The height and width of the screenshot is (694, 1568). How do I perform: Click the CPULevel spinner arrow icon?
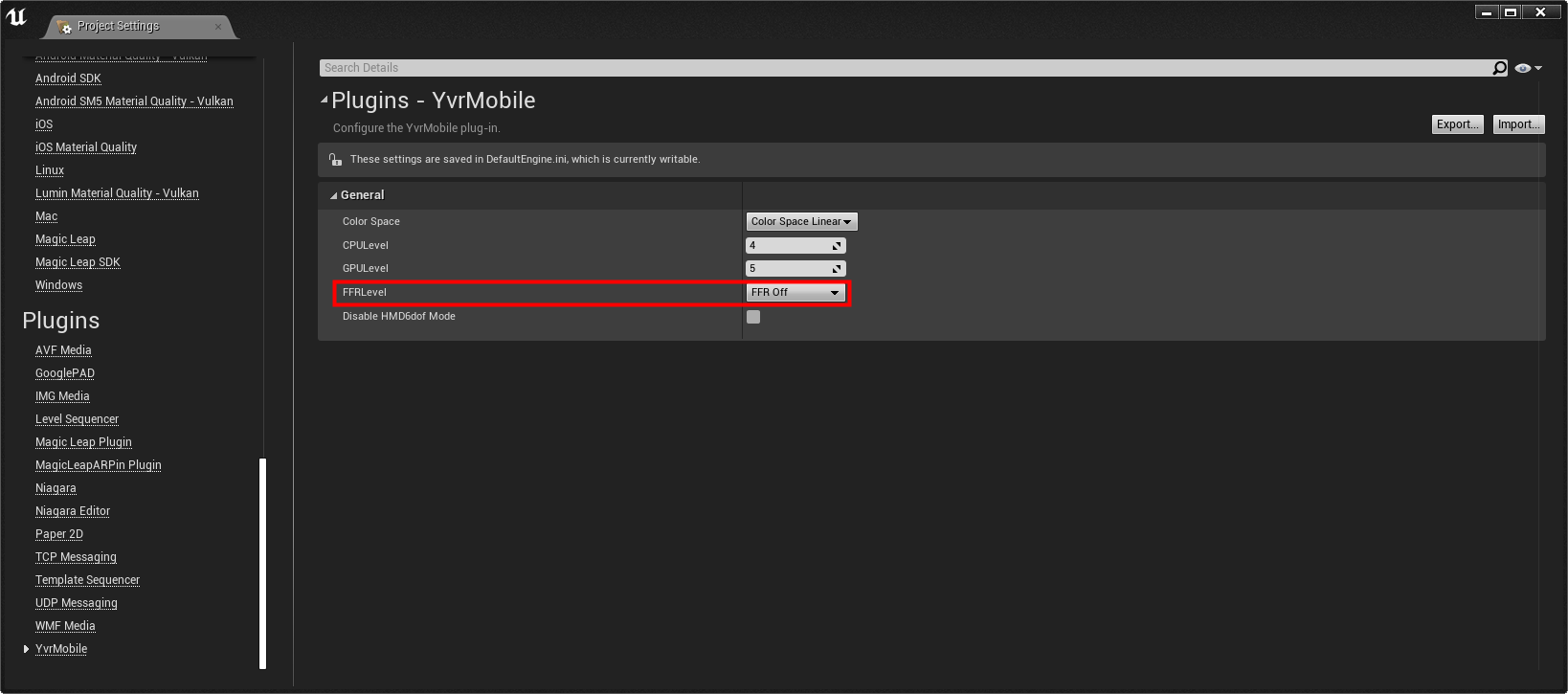[837, 246]
